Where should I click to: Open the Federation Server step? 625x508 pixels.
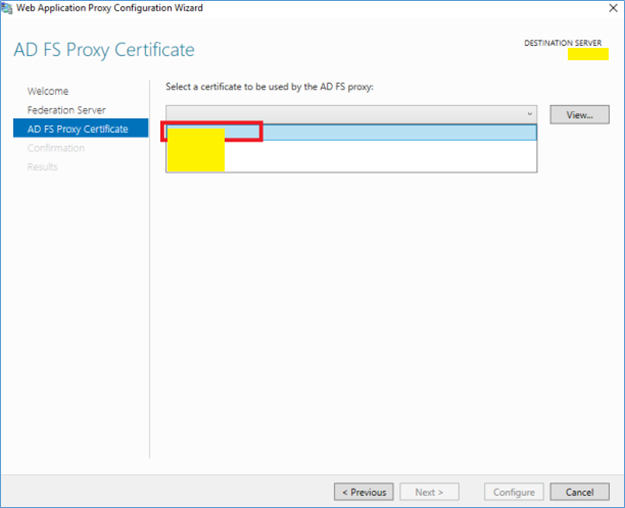(x=67, y=110)
